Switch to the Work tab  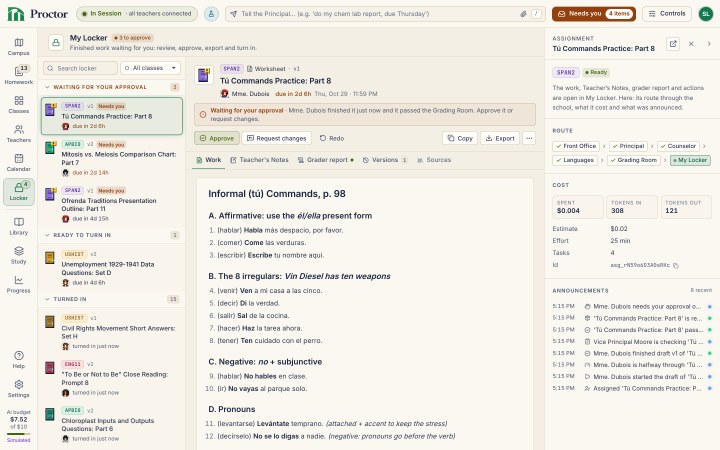tap(208, 160)
